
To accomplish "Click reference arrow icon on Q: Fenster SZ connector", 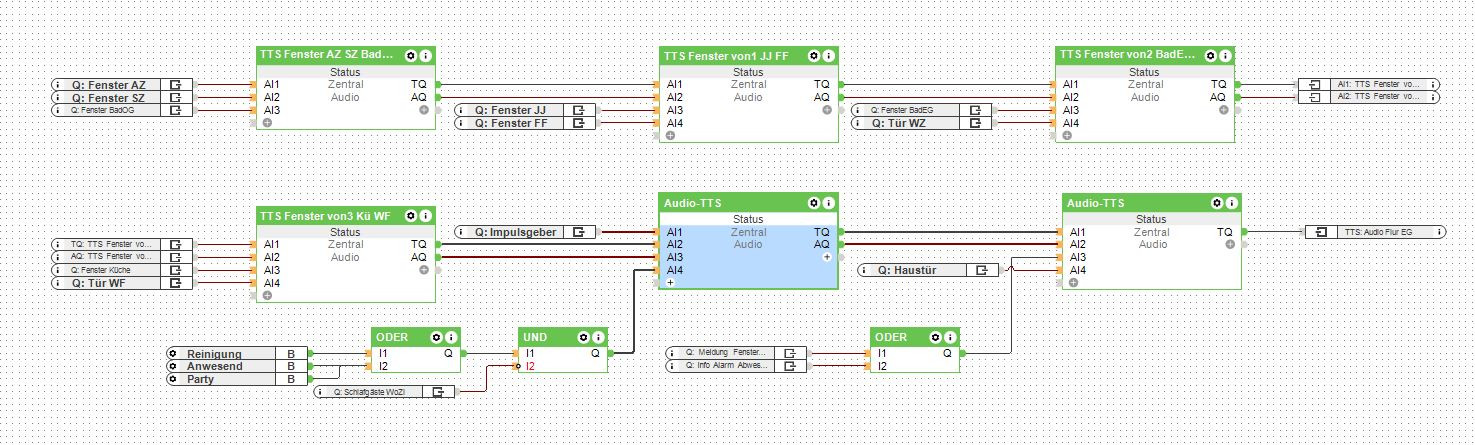I will pyautogui.click(x=176, y=98).
